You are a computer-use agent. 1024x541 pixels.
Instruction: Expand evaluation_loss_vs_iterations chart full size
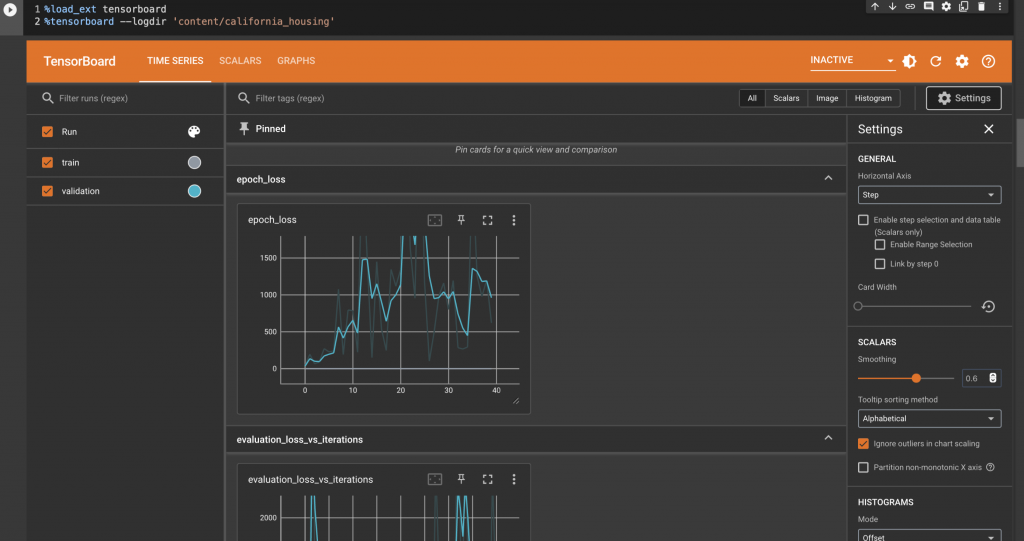click(487, 479)
